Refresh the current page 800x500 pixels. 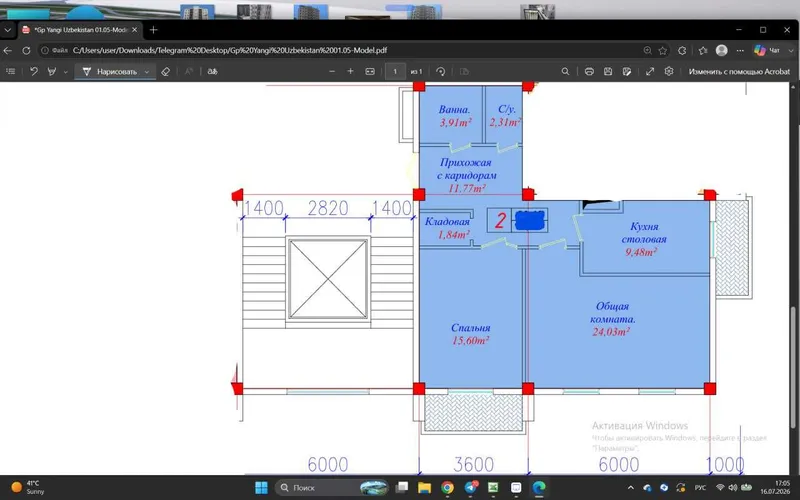[26, 51]
